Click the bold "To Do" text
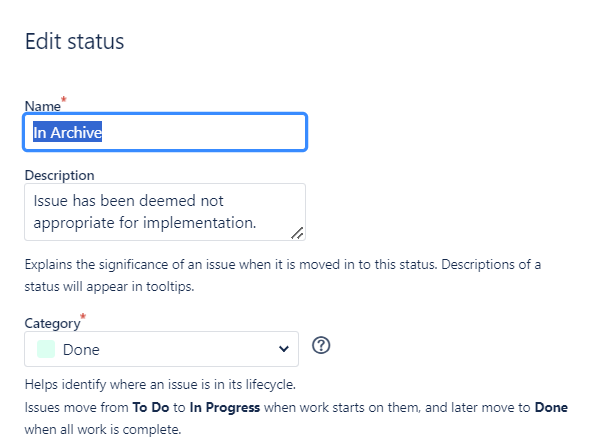This screenshot has height=444, width=605. tap(151, 407)
